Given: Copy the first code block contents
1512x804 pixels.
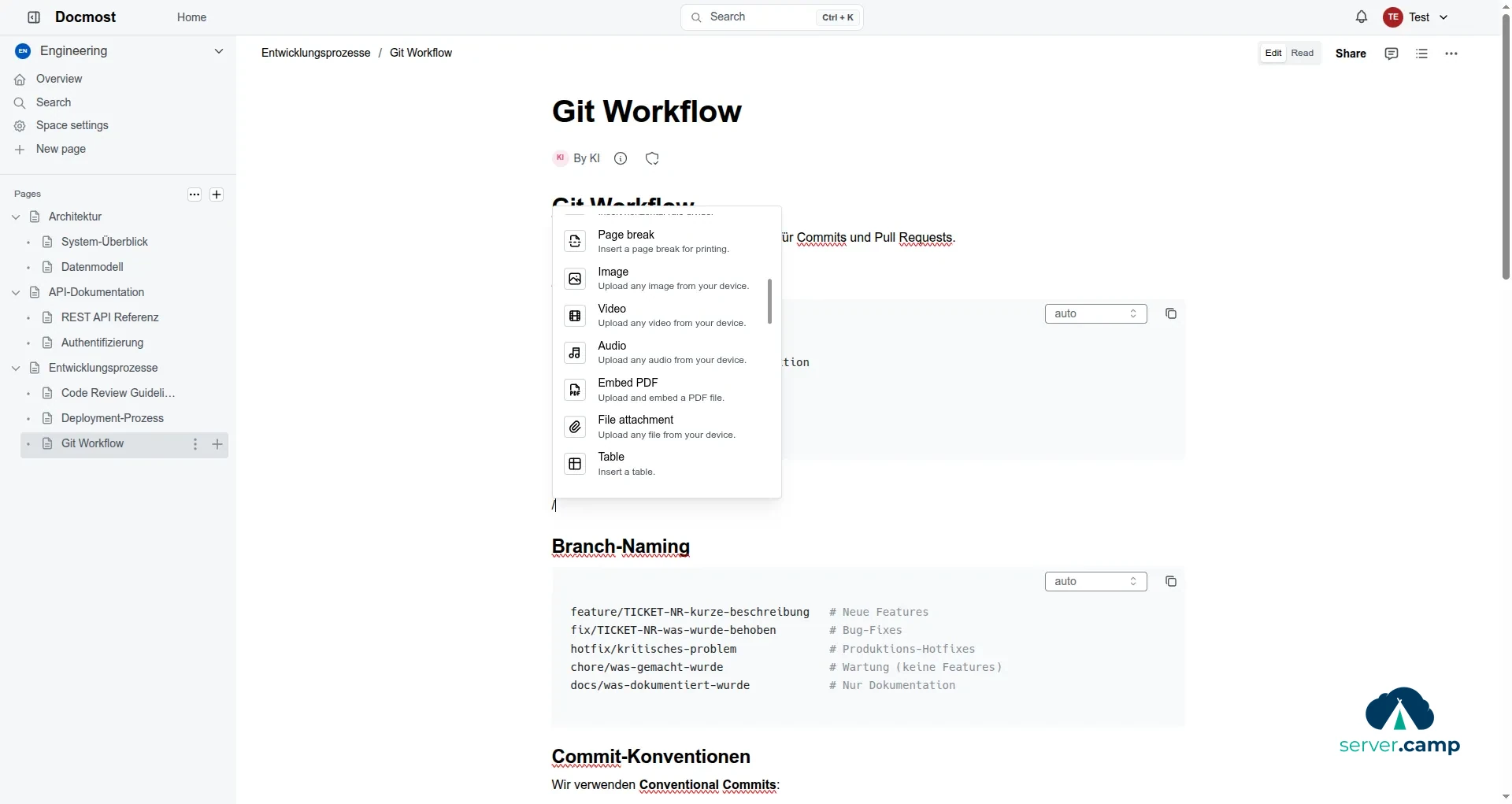Looking at the screenshot, I should pyautogui.click(x=1171, y=313).
